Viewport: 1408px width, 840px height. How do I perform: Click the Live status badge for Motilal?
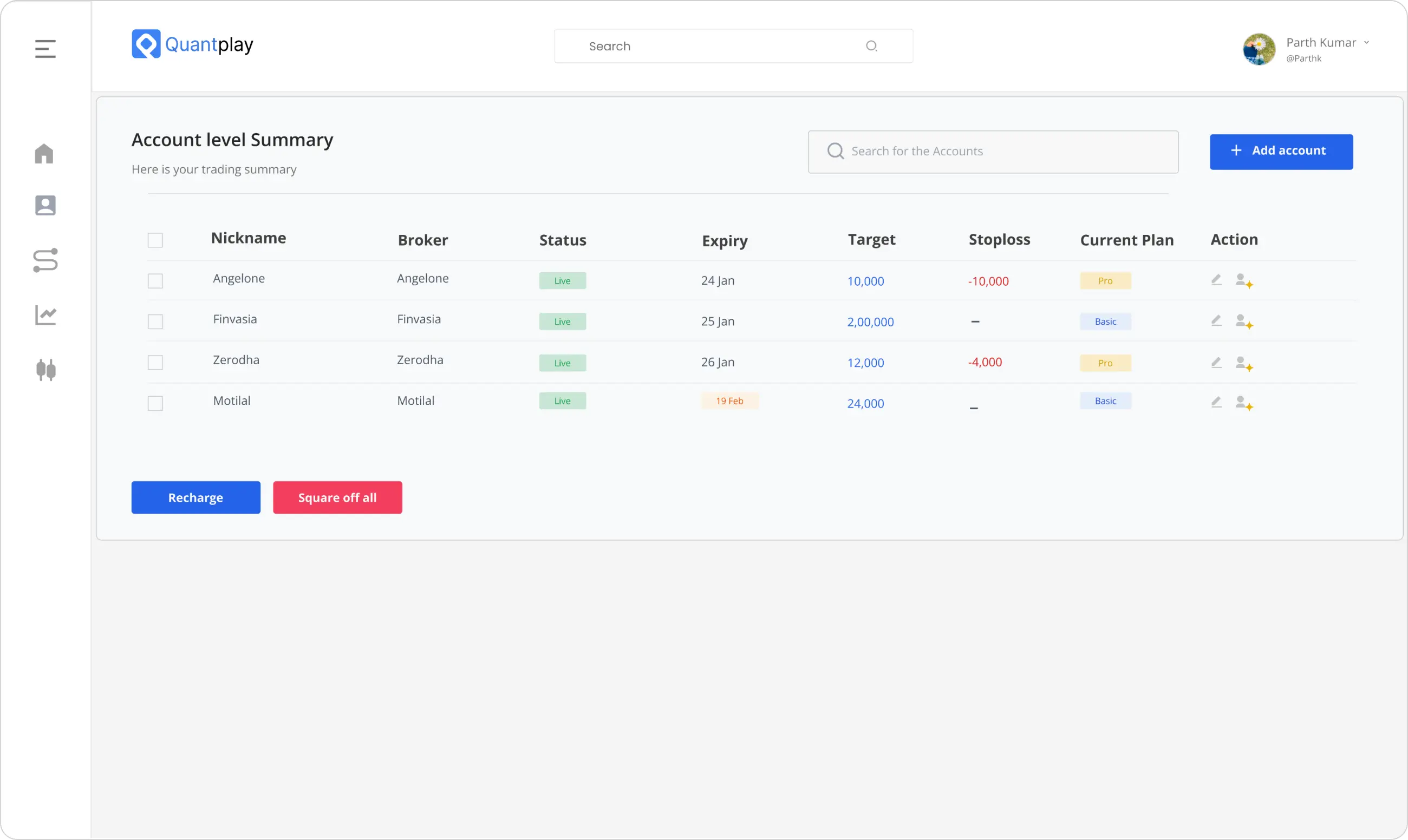pos(563,401)
